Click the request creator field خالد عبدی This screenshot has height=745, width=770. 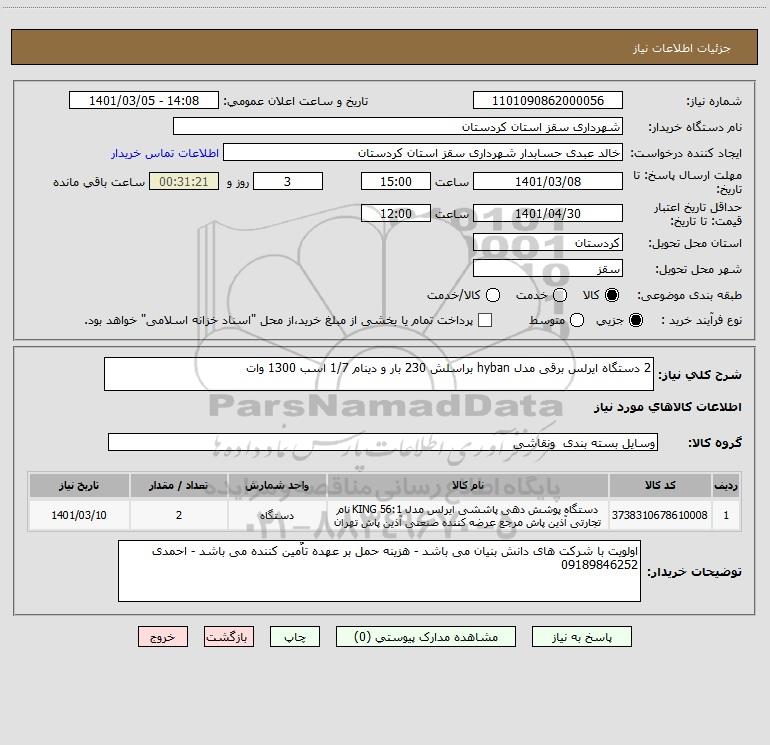point(423,153)
